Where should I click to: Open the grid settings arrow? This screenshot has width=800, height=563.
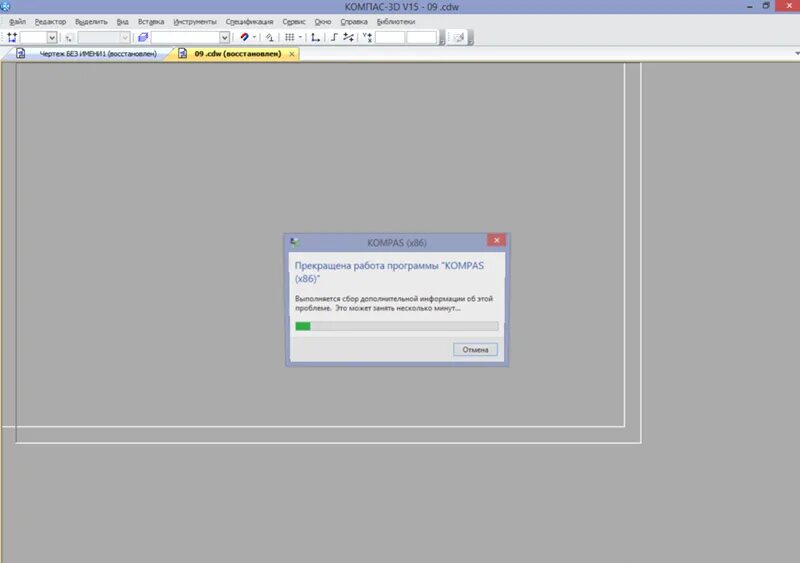(299, 37)
